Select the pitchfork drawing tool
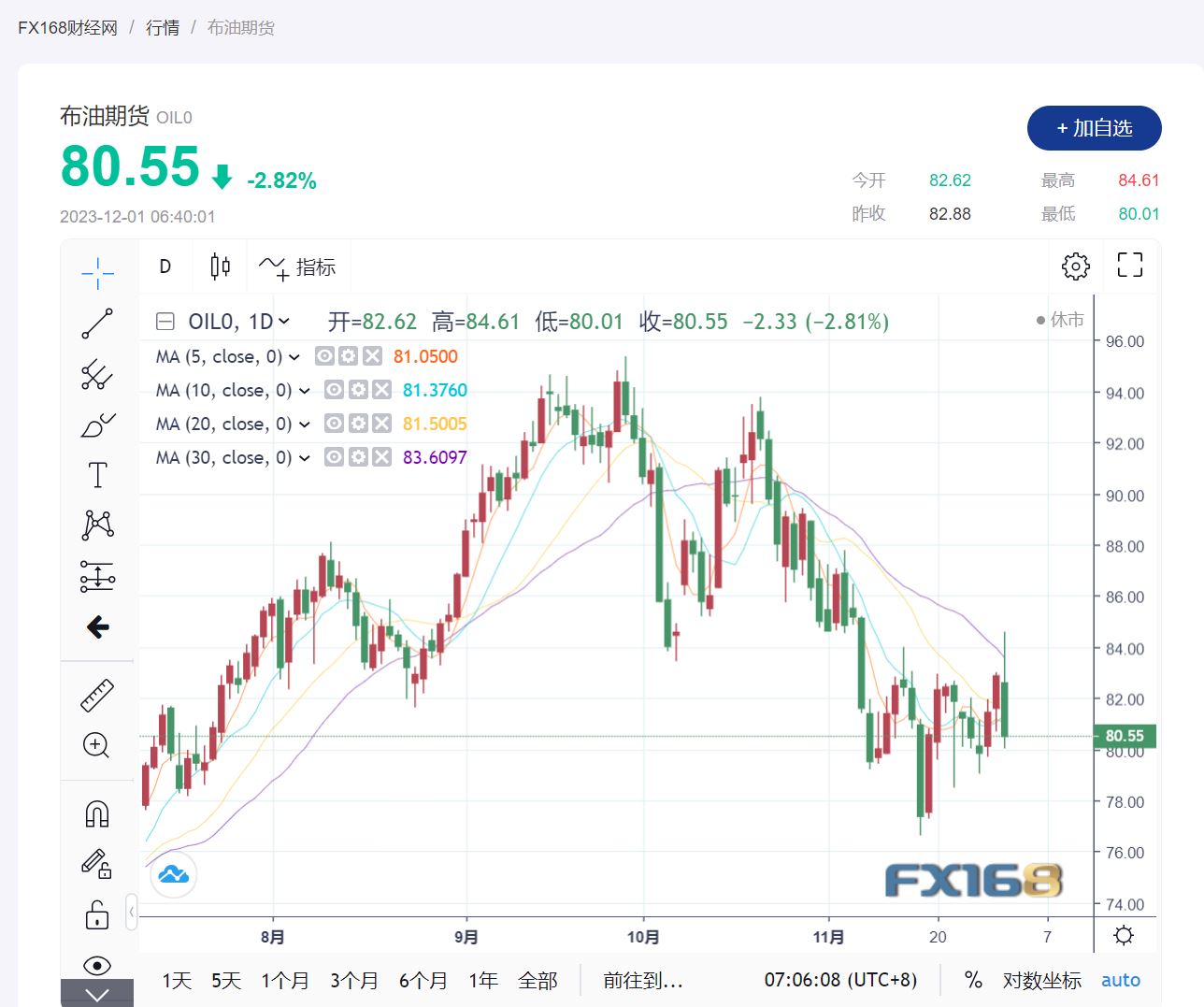 click(97, 374)
